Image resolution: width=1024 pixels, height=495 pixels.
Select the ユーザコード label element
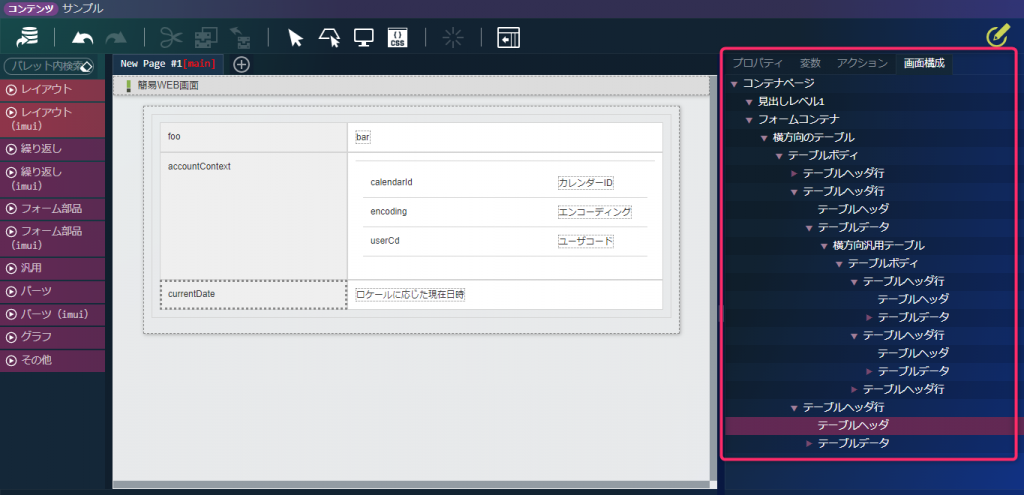[x=585, y=242]
